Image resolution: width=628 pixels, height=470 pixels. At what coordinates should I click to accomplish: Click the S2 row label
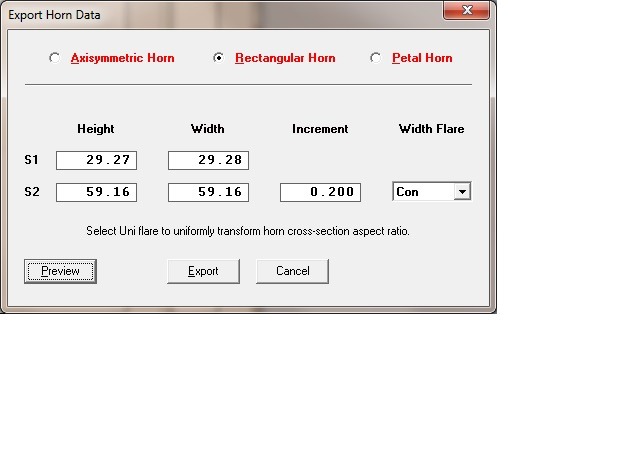(32, 192)
